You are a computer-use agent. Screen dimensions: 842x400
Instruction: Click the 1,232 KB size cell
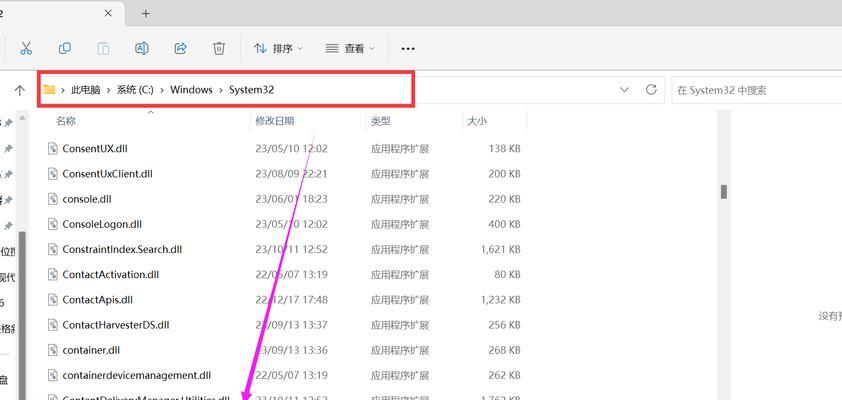(500, 300)
